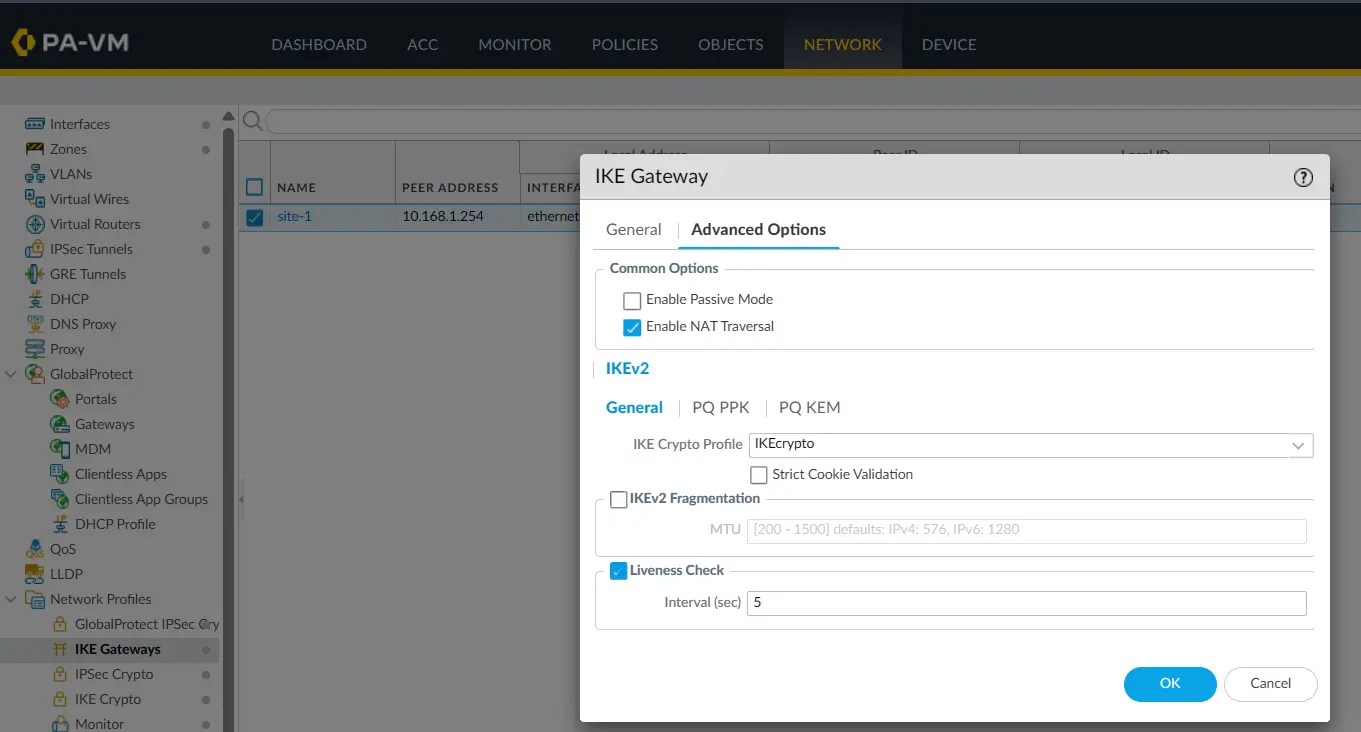Open the ACC top menu
The height and width of the screenshot is (732, 1361).
422,44
